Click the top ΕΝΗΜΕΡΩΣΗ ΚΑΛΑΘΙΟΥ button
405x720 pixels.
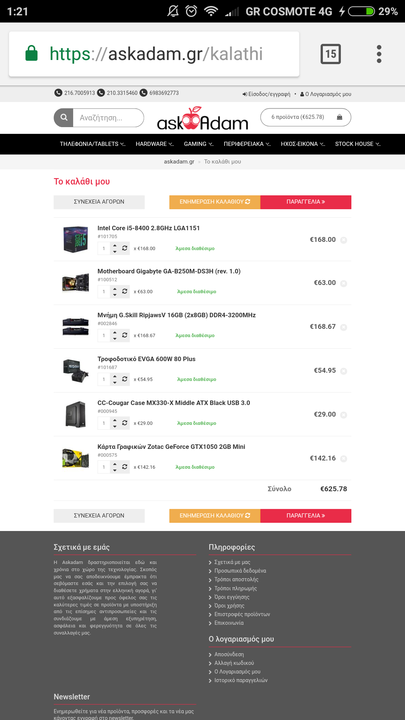pyautogui.click(x=215, y=202)
